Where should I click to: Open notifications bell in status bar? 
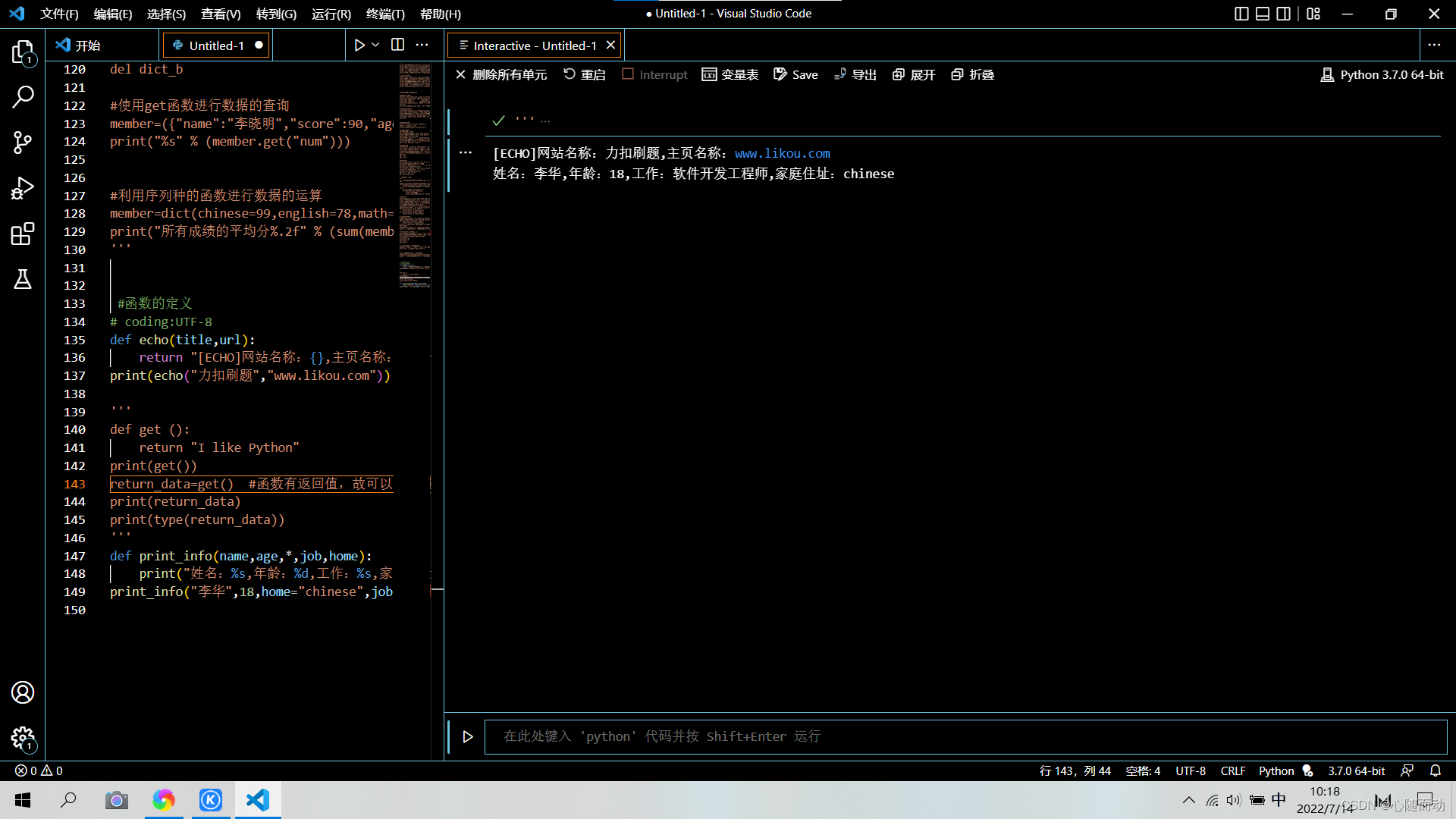pyautogui.click(x=1436, y=770)
